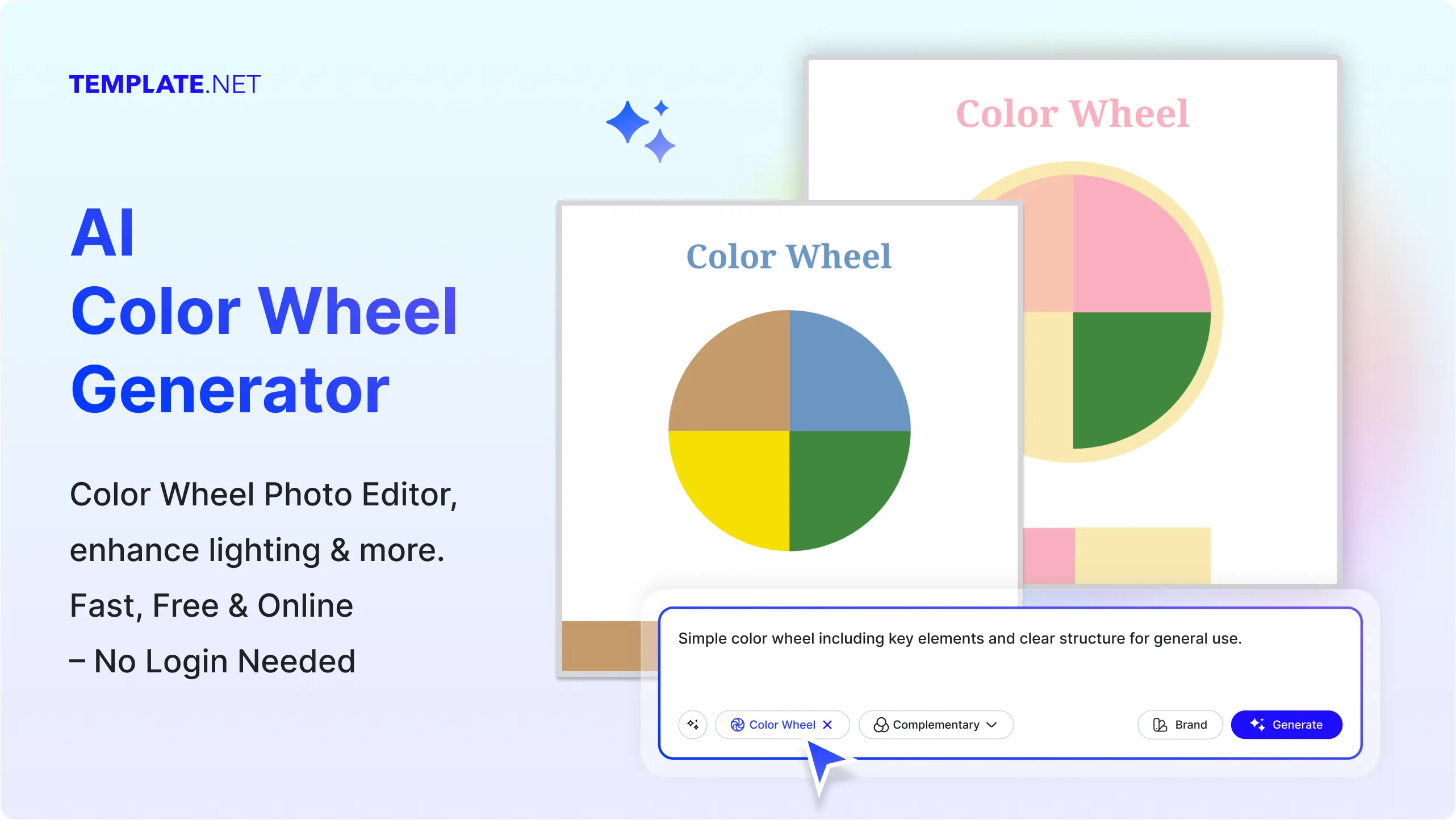The image size is (1456, 820).
Task: Open the Complementary dropdown
Action: [935, 725]
